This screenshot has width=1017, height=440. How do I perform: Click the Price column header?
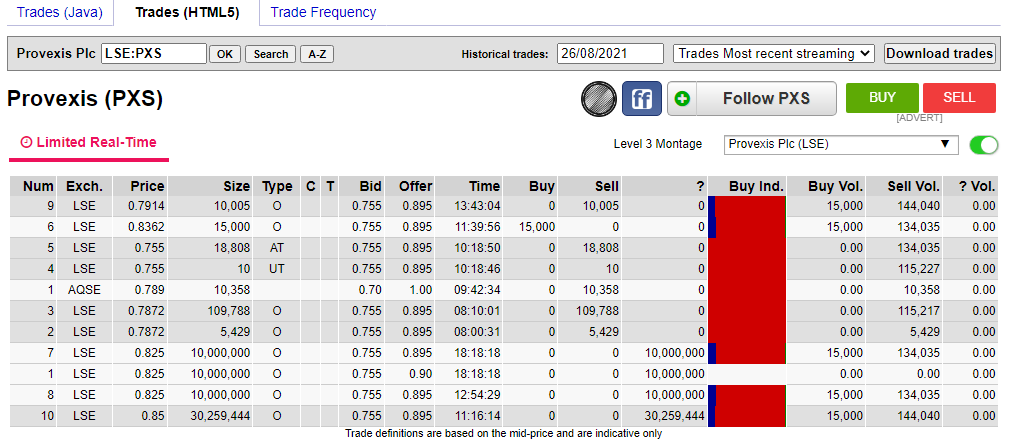pyautogui.click(x=139, y=186)
